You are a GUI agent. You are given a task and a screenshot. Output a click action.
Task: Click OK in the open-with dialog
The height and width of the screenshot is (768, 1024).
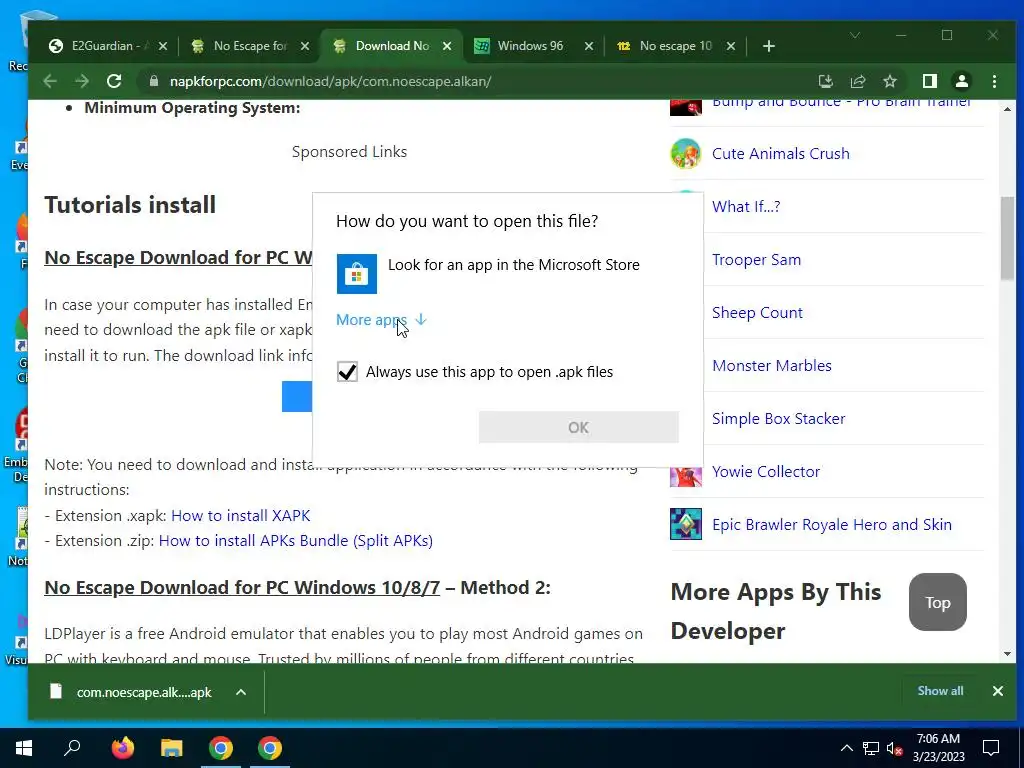click(579, 427)
